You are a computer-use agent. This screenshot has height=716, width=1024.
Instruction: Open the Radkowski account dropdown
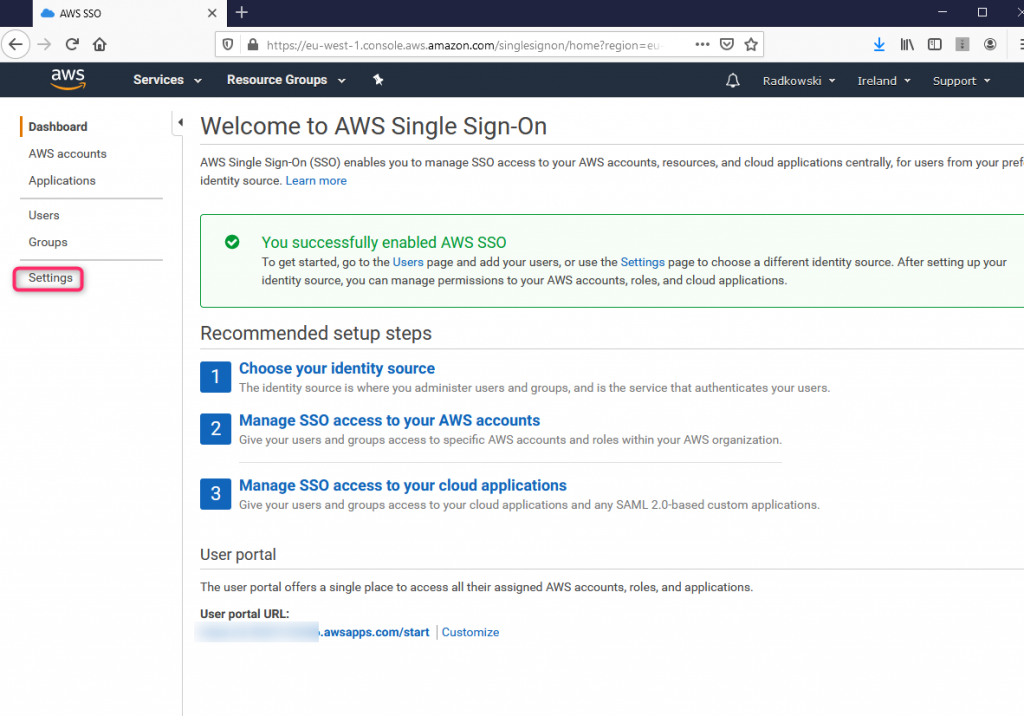[x=799, y=81]
